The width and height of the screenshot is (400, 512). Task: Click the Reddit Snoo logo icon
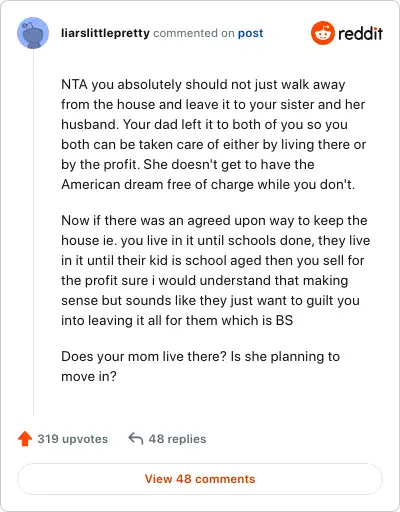tap(322, 33)
